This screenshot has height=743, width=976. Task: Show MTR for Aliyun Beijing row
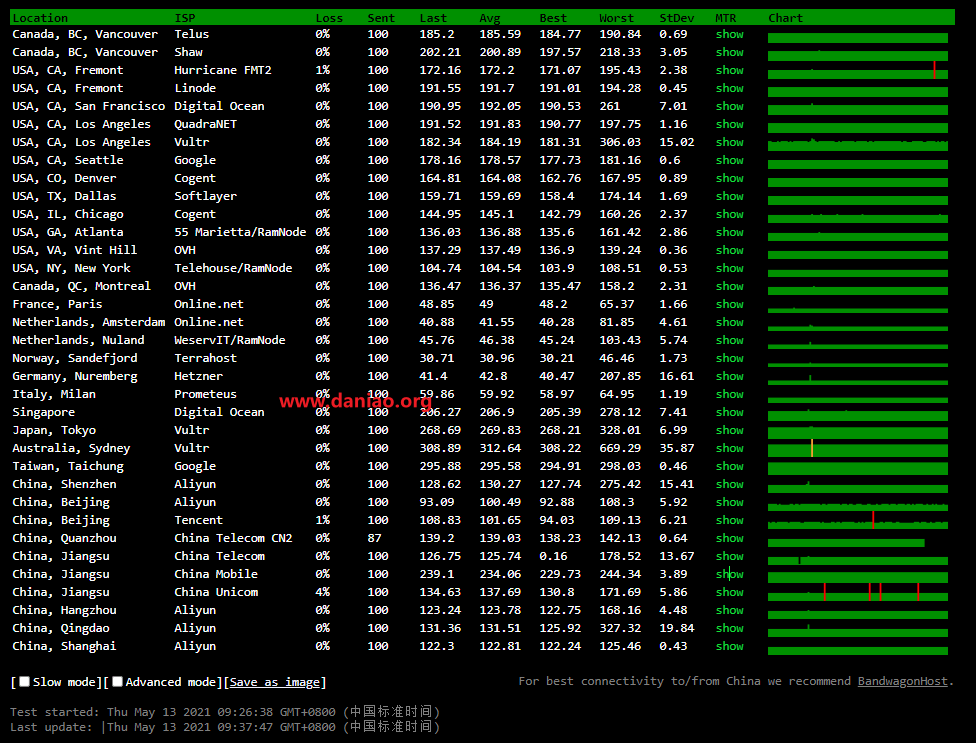coord(730,503)
